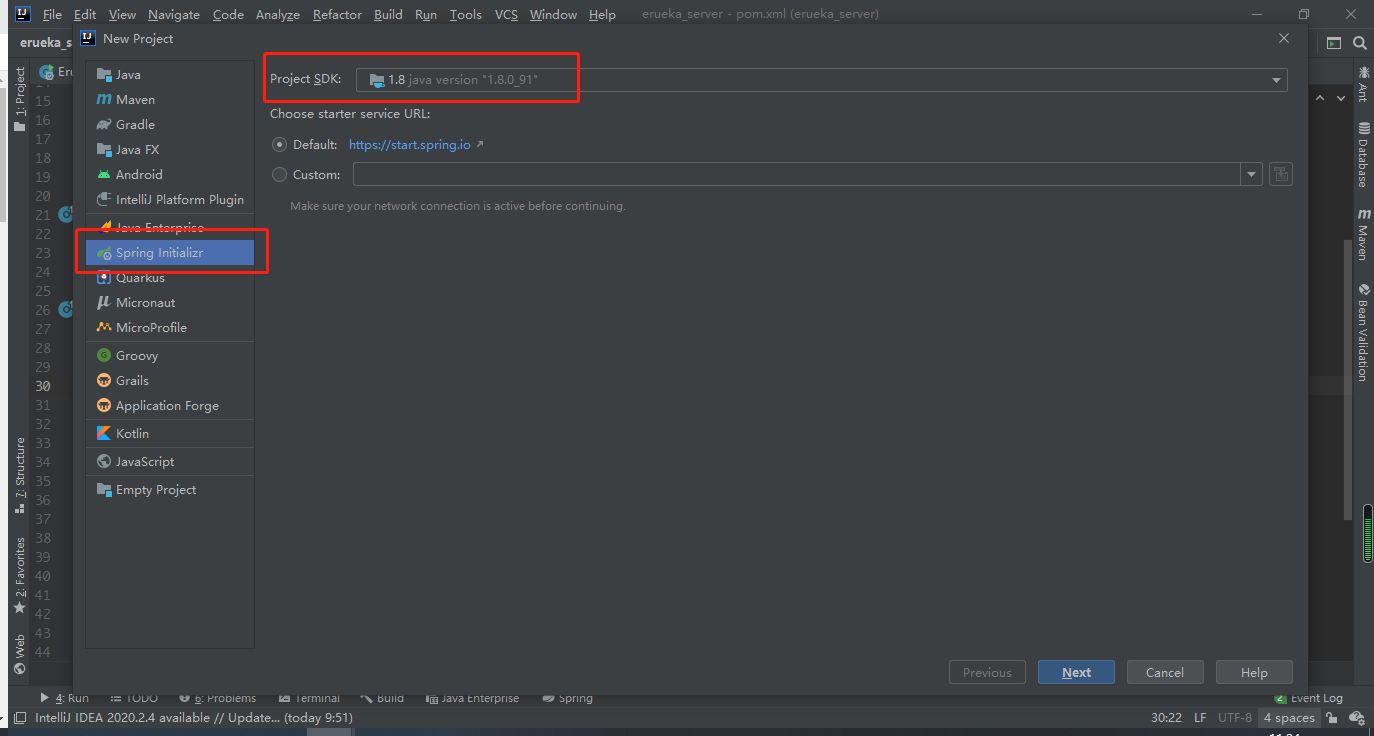1374x736 pixels.
Task: Open the Database tool window
Action: click(x=1363, y=156)
